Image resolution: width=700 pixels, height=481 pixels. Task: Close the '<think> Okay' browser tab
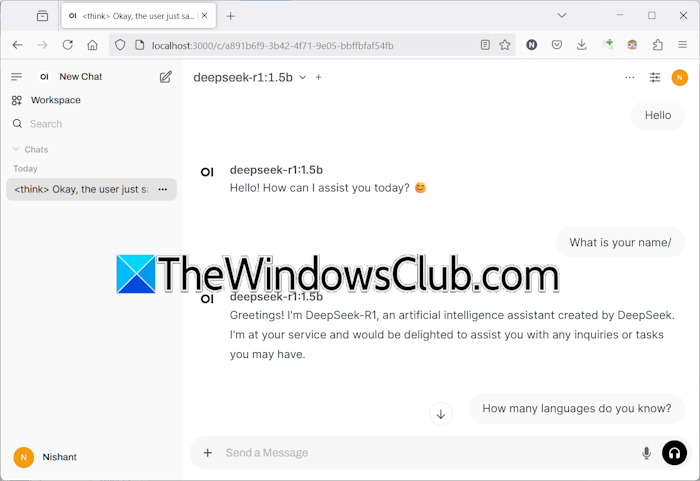pyautogui.click(x=204, y=16)
